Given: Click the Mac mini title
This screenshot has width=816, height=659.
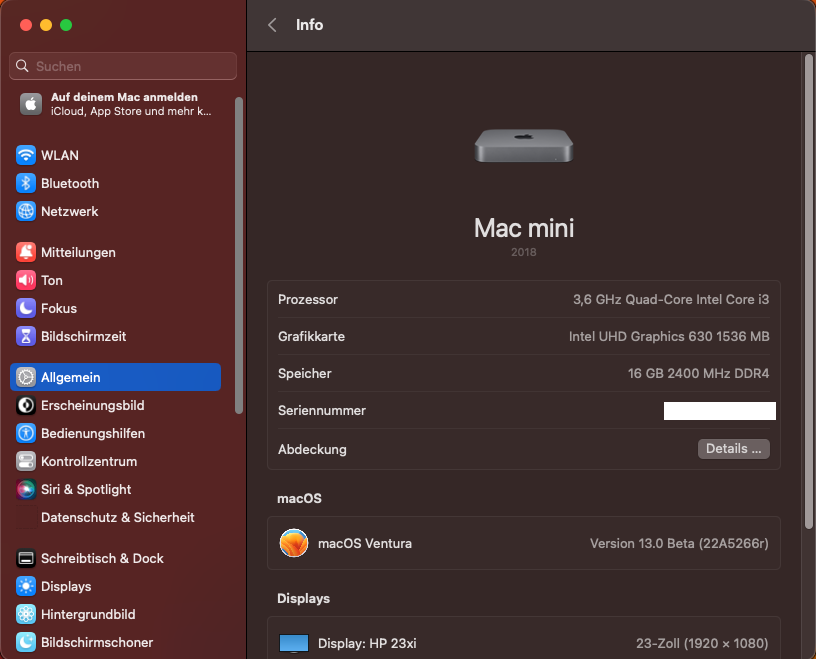Looking at the screenshot, I should tap(524, 228).
